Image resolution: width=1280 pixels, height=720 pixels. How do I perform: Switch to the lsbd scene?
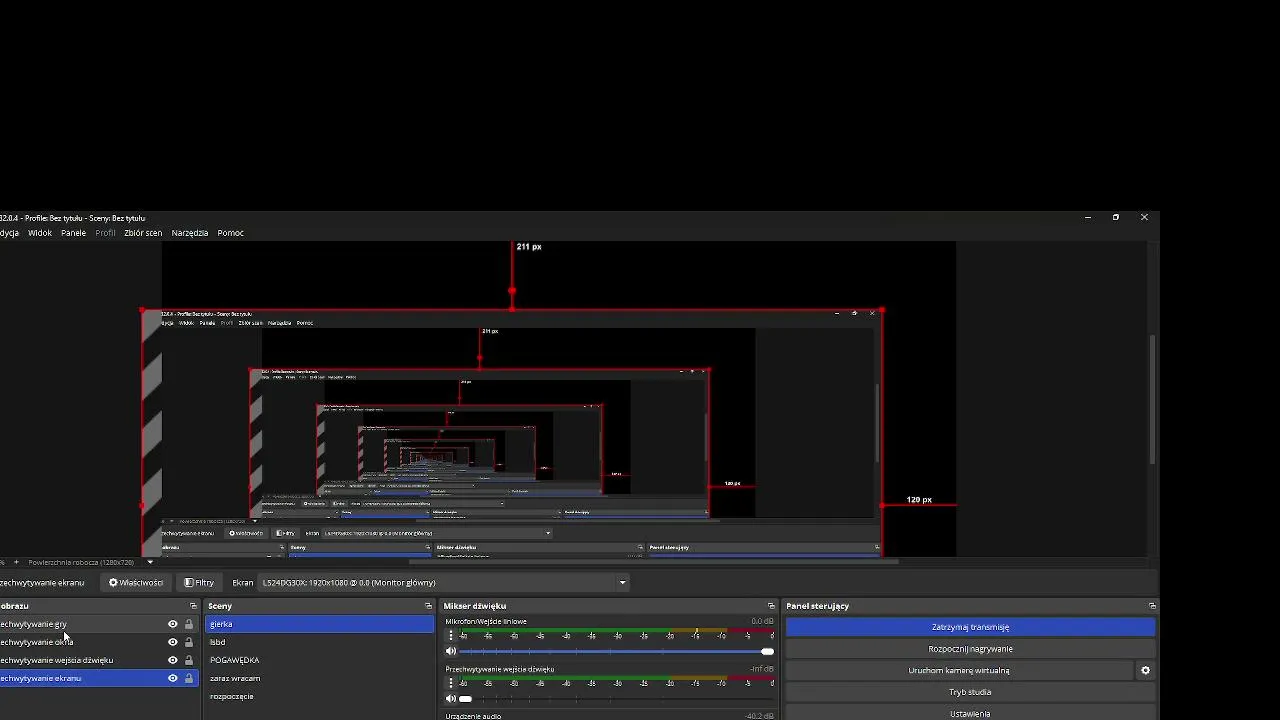point(319,642)
